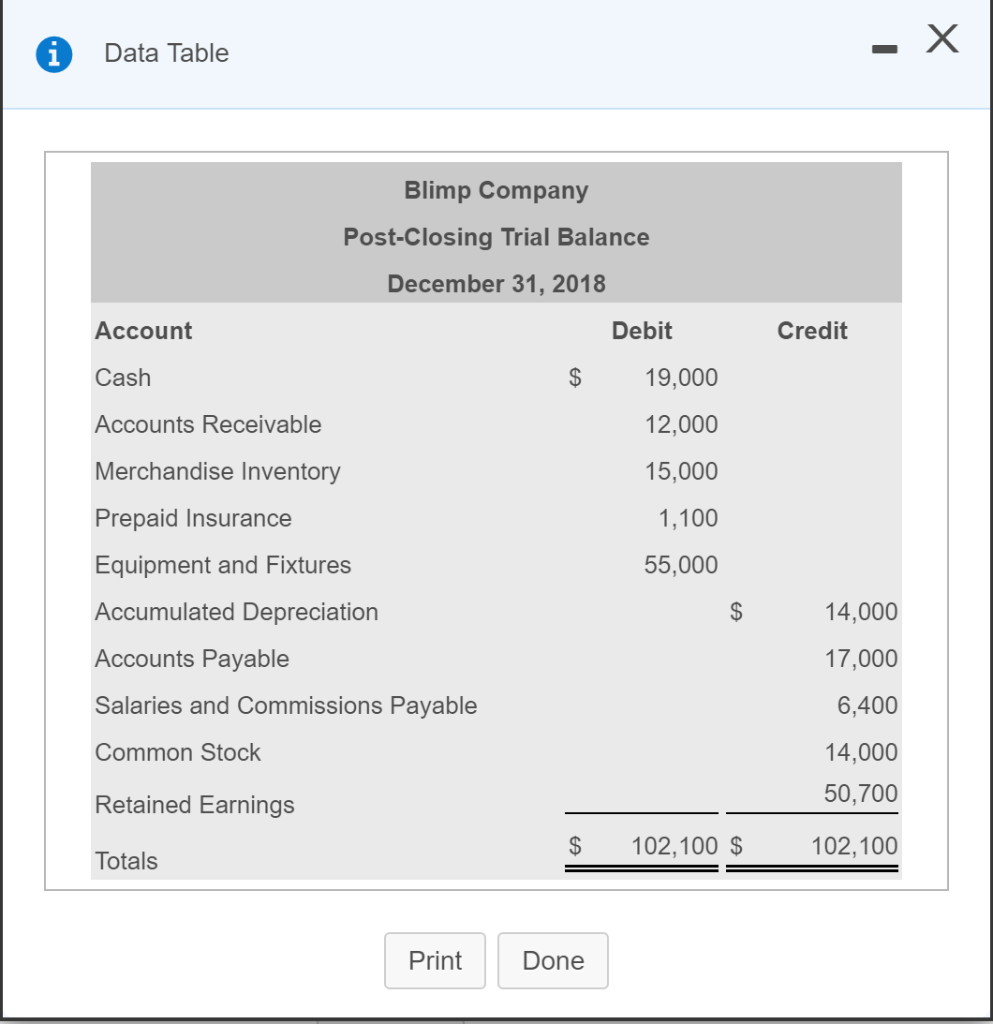
Task: Select the Post-Closing Trial Balance heading
Action: pos(496,237)
